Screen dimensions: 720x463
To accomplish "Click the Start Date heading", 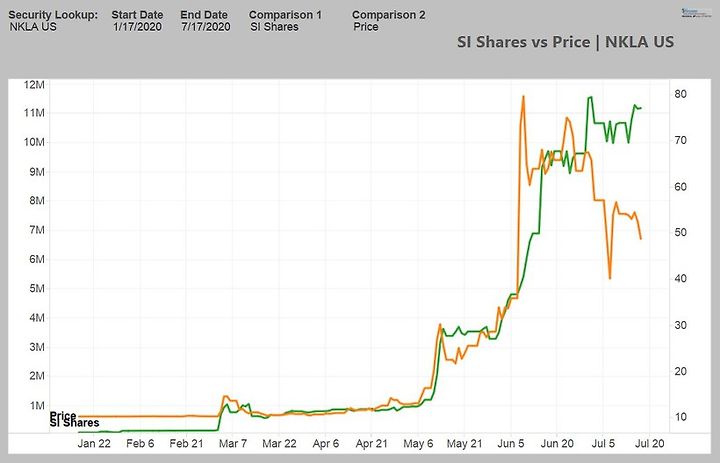I will click(137, 15).
